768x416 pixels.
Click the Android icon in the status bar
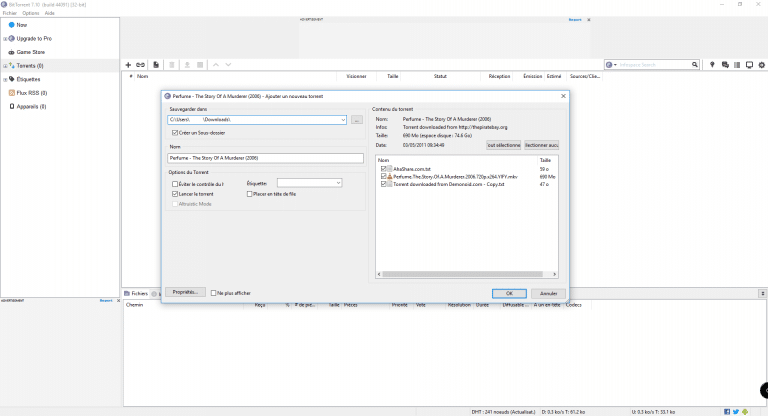pos(745,412)
